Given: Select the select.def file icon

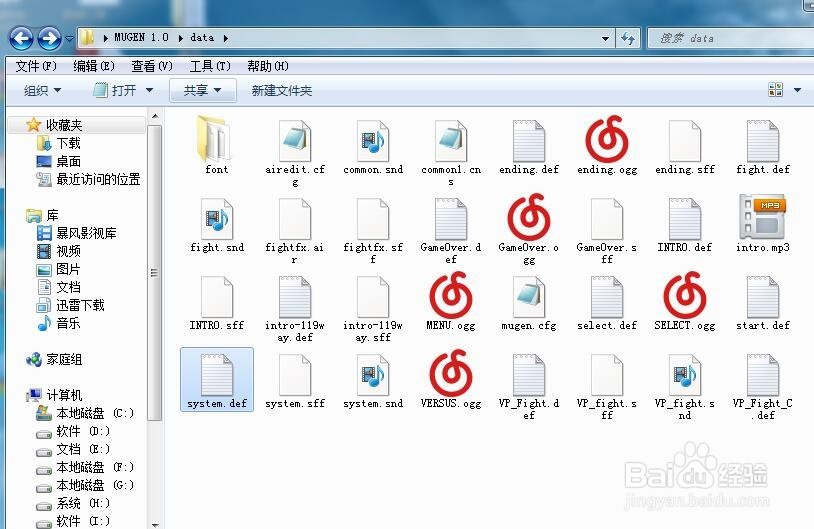Looking at the screenshot, I should (607, 296).
